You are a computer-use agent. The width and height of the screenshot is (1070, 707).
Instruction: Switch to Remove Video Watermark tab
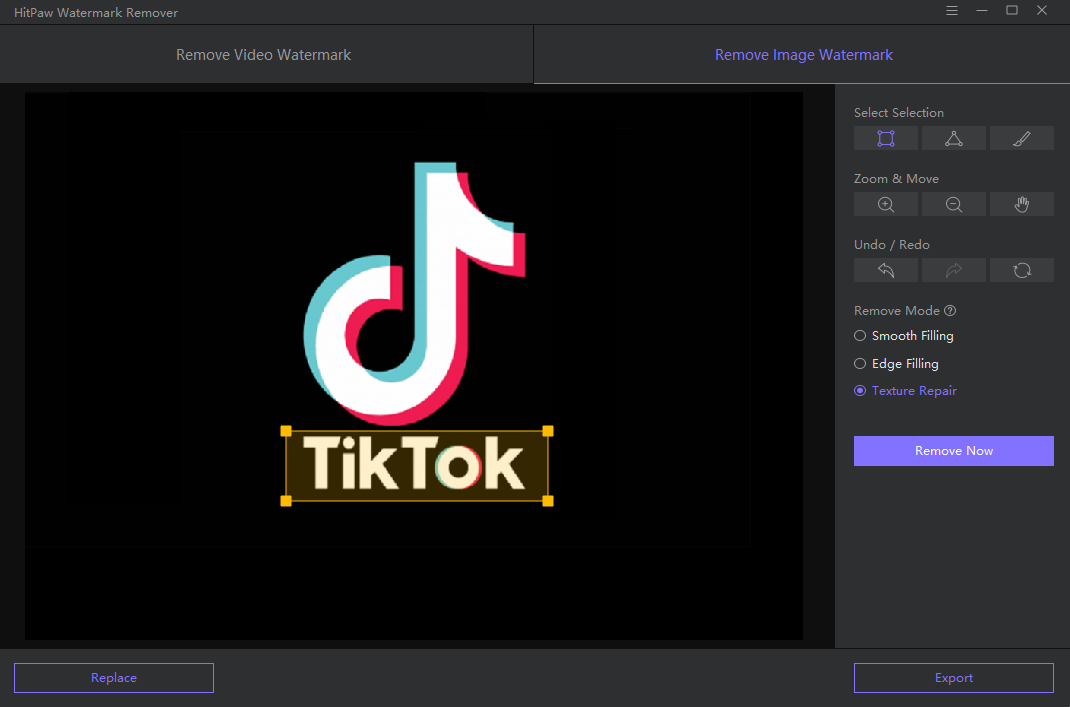point(263,55)
